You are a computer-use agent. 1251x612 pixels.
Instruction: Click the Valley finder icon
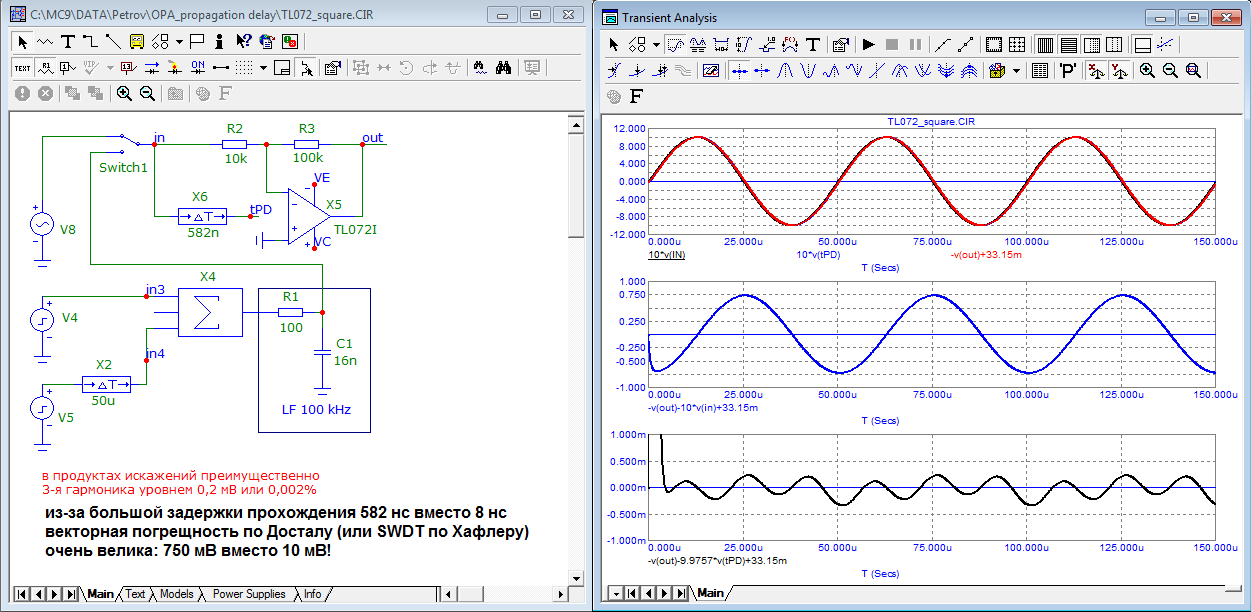pos(808,71)
